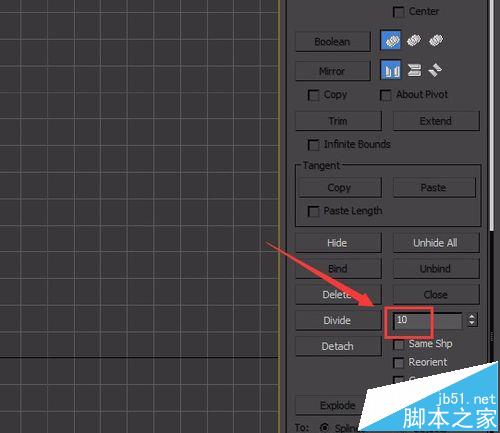The image size is (500, 433).
Task: Click the Extend button
Action: (436, 121)
